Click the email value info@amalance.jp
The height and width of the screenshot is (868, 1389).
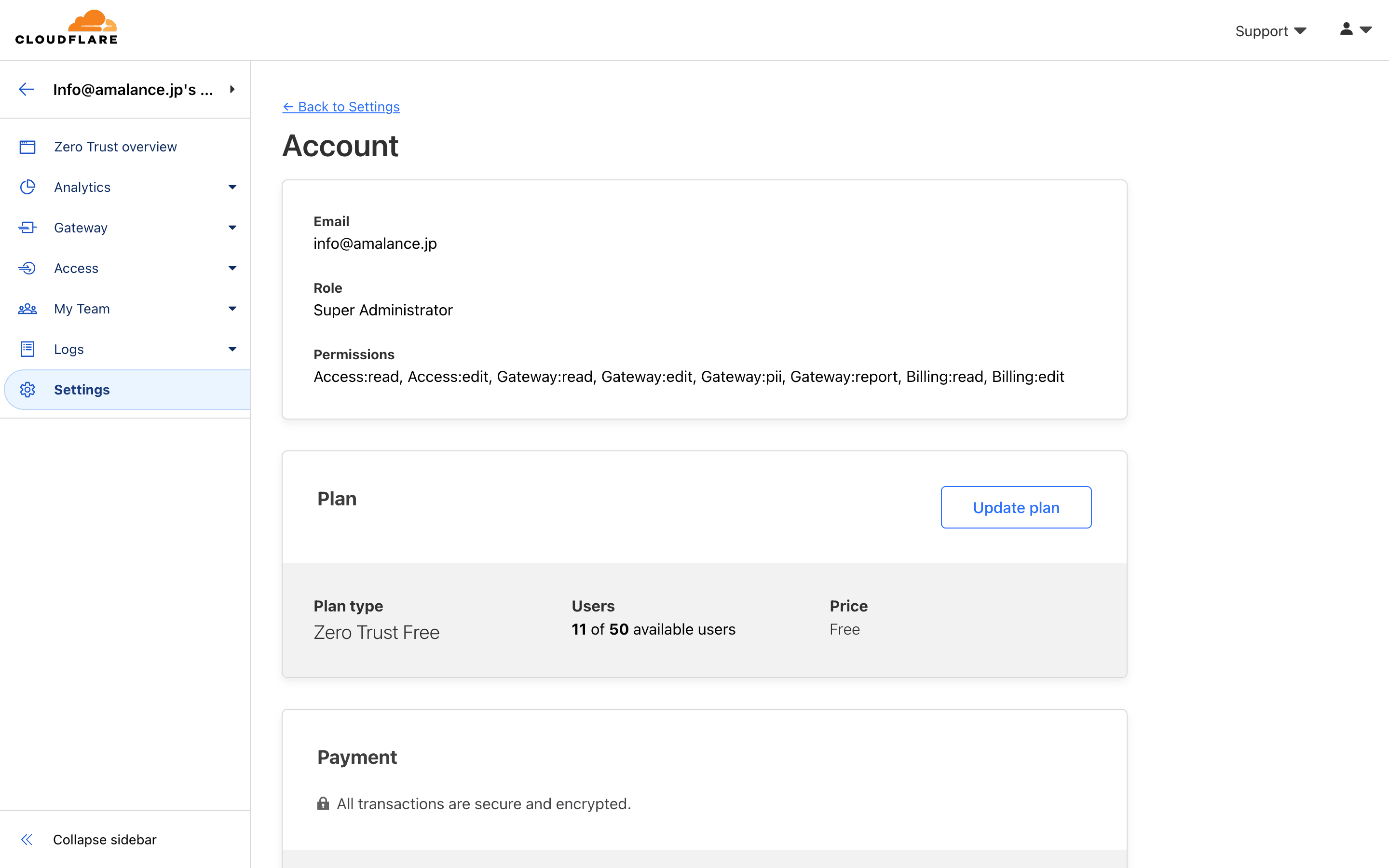[375, 244]
